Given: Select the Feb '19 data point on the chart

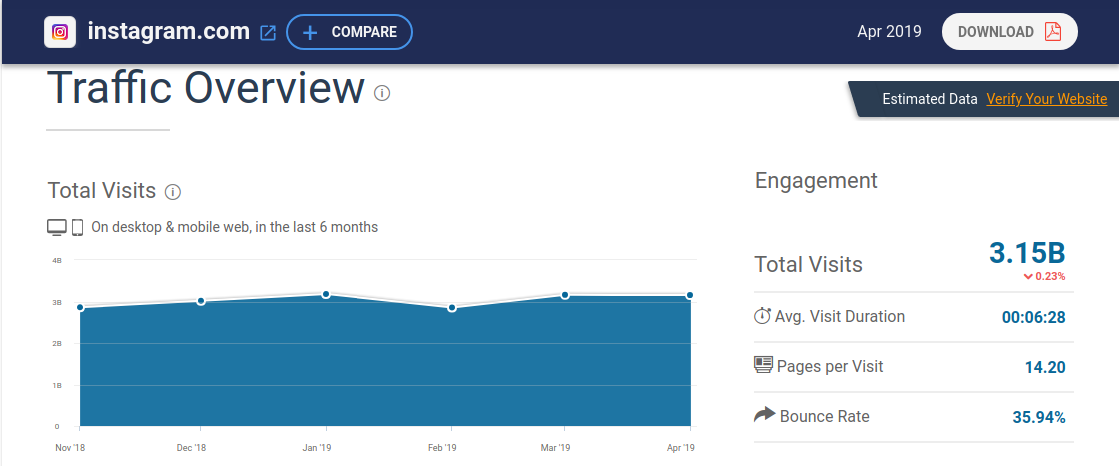Looking at the screenshot, I should click(452, 308).
